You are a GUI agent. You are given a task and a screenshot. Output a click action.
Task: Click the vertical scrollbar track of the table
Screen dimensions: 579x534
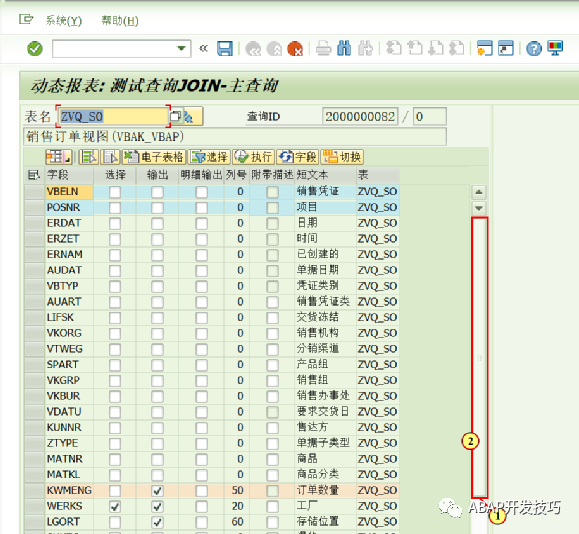coord(479,357)
